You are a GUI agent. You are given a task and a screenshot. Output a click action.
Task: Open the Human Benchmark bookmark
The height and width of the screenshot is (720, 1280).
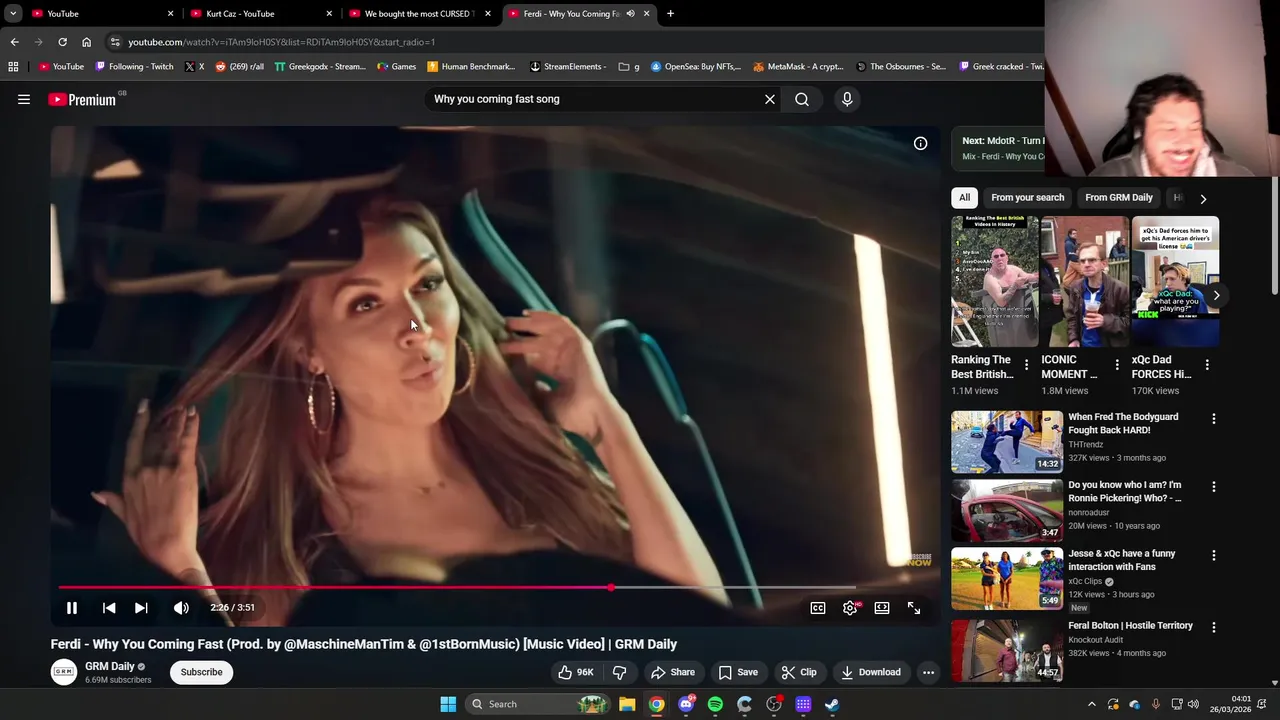(x=471, y=67)
